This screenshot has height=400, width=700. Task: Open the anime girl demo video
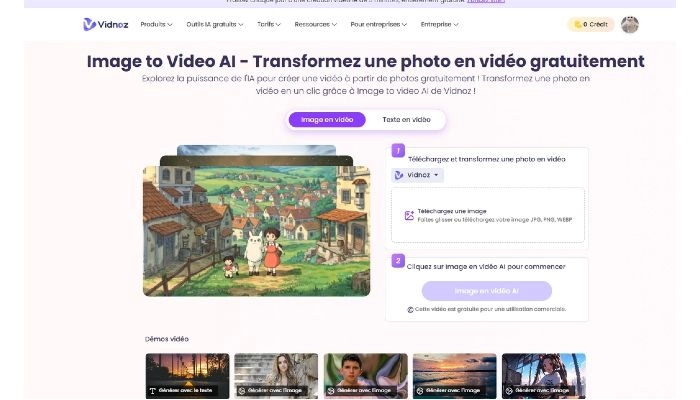(x=544, y=376)
